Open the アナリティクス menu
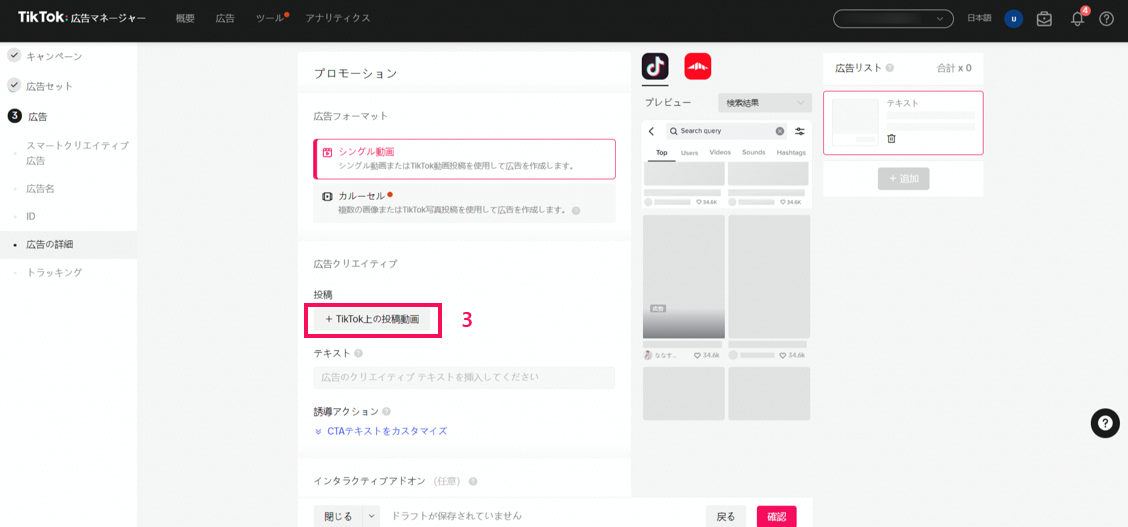 pyautogui.click(x=337, y=19)
